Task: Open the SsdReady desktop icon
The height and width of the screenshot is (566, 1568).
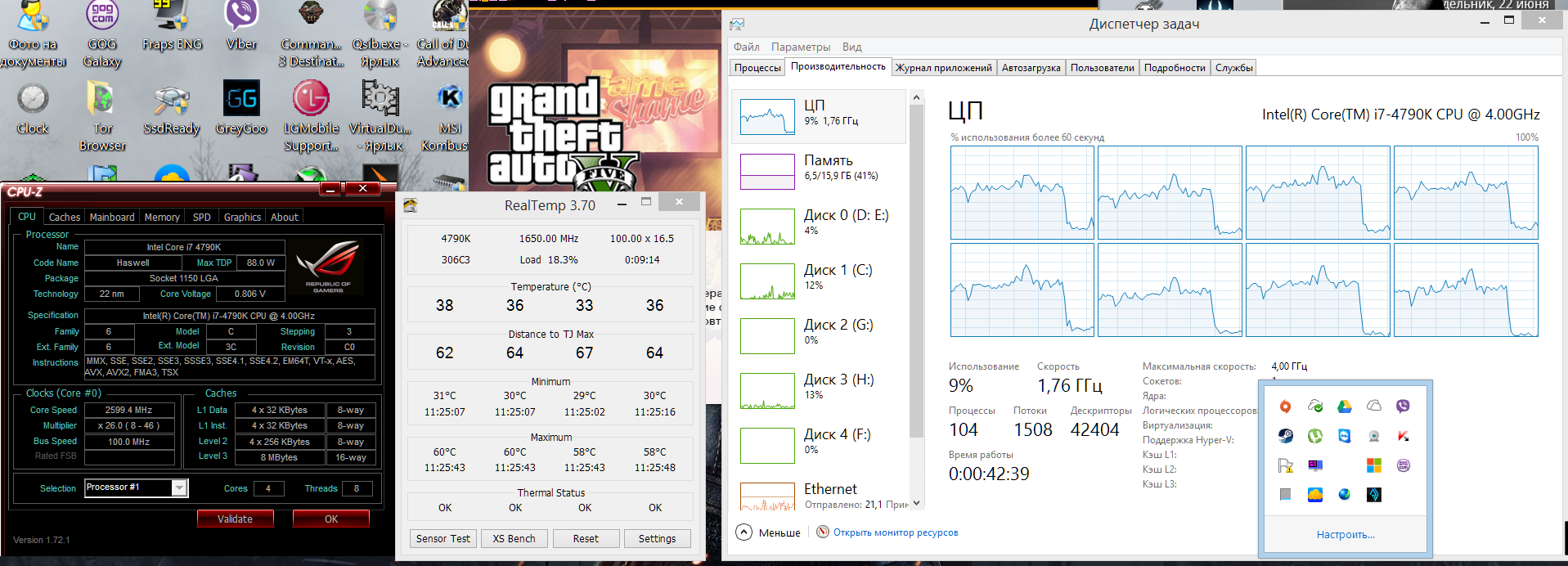Action: (172, 109)
